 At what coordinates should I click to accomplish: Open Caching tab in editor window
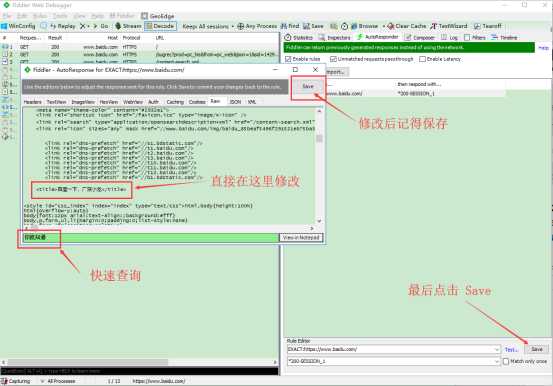coord(175,102)
